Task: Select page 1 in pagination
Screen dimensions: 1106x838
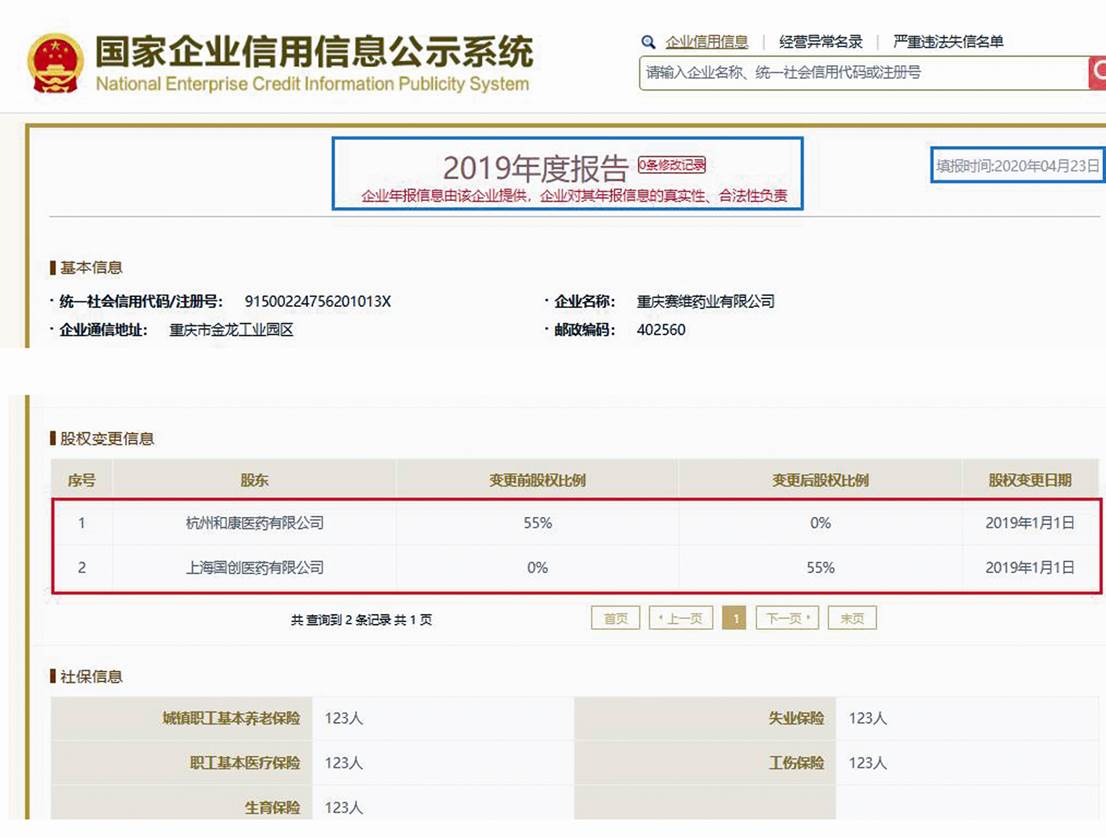Action: [x=734, y=619]
